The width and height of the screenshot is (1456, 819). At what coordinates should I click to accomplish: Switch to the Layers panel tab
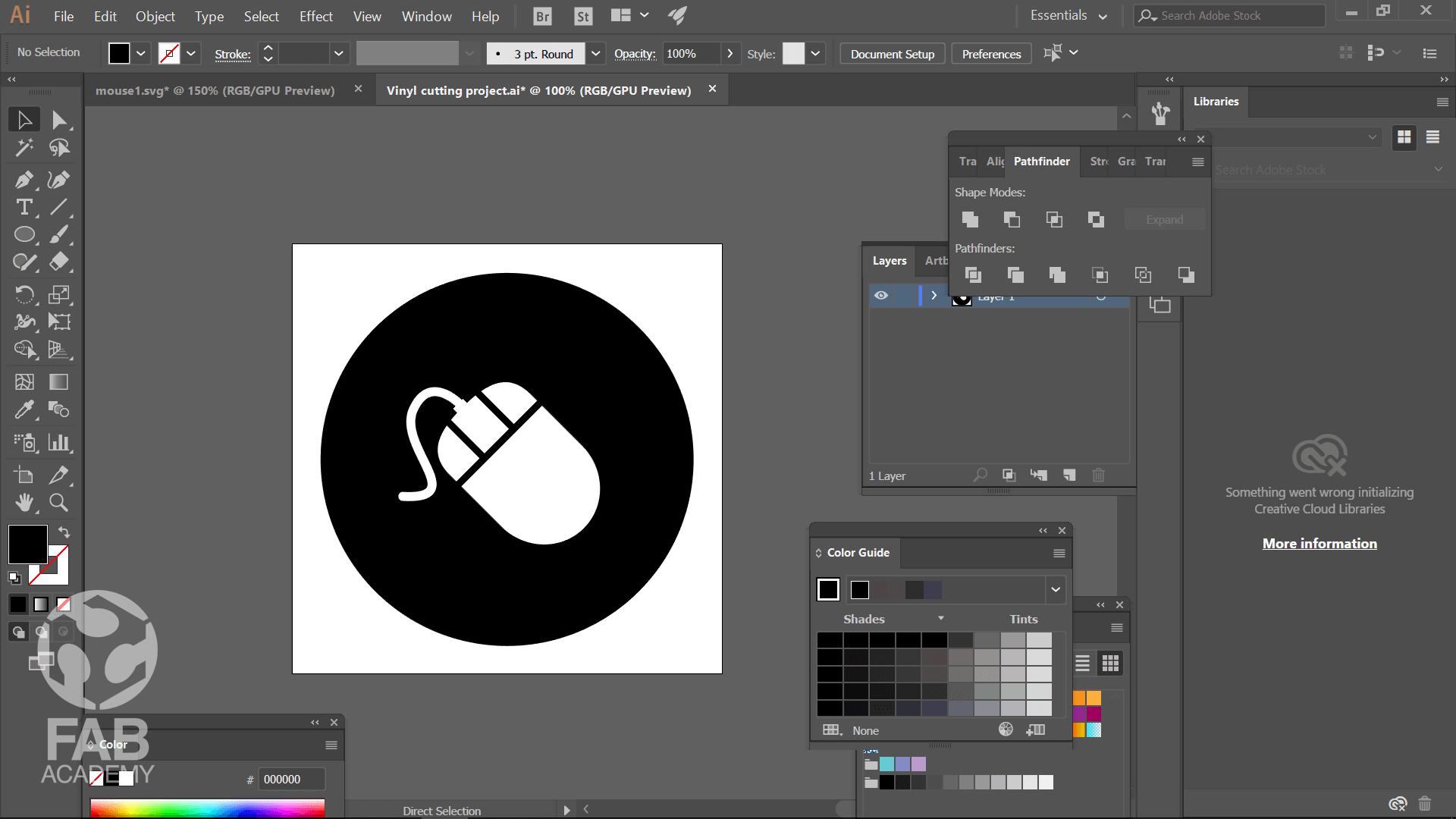[x=890, y=261]
